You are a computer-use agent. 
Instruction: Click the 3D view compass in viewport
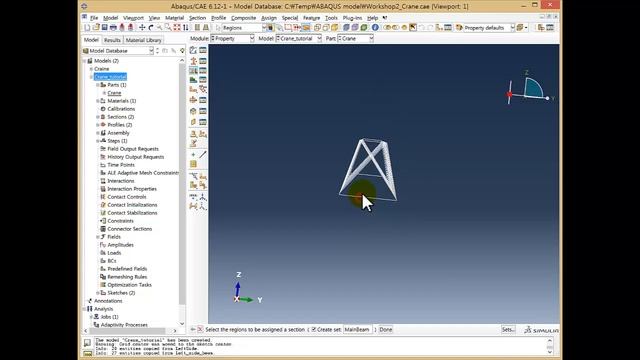pyautogui.click(x=529, y=89)
